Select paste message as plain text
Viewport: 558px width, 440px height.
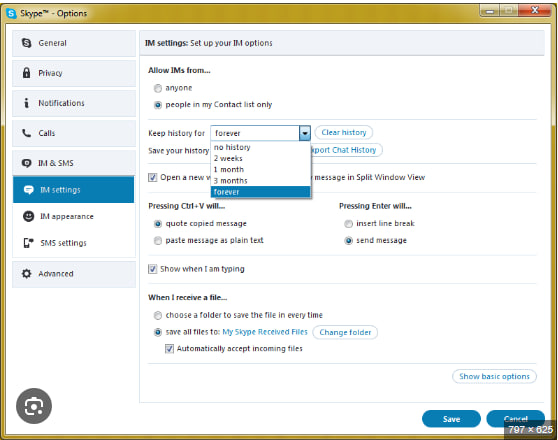click(158, 241)
